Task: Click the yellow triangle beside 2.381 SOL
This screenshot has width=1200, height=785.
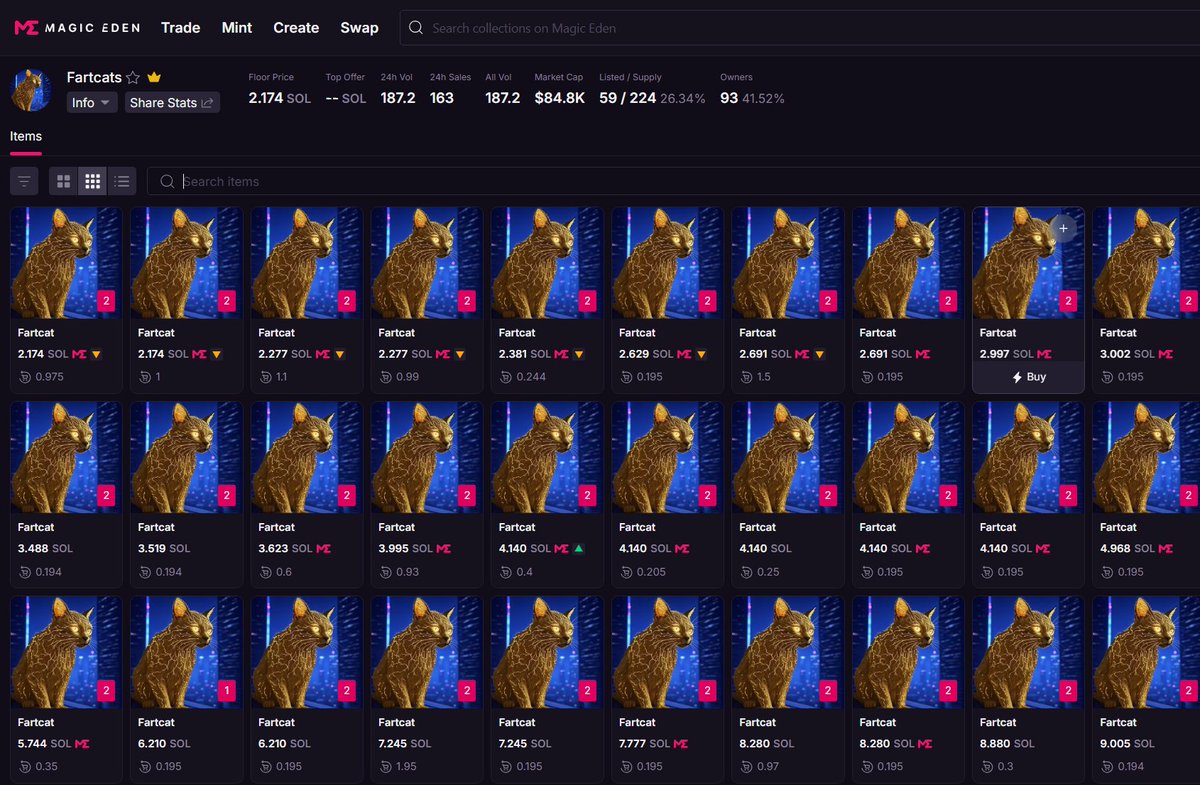Action: [580, 354]
